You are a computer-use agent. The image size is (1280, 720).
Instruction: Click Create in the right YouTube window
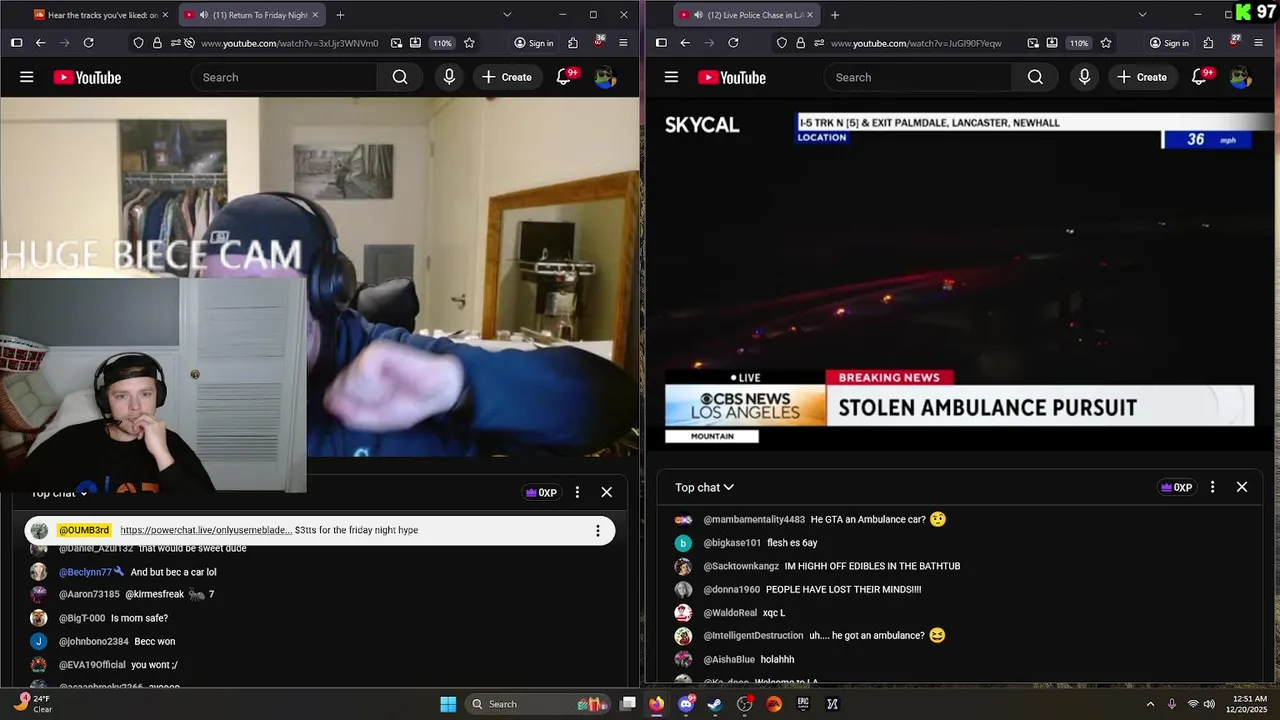(1142, 77)
